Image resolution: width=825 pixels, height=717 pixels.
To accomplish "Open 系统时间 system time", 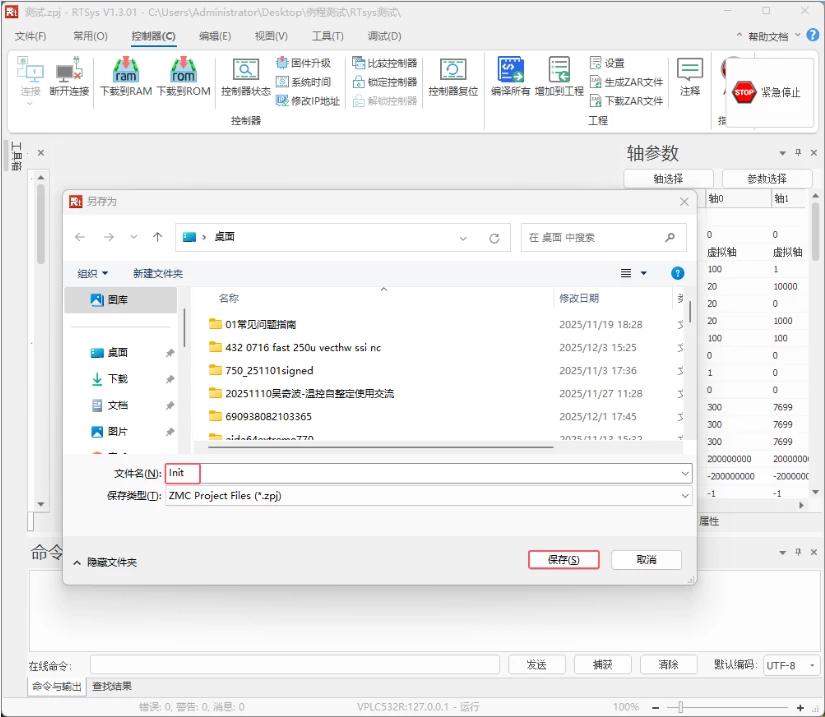I will pyautogui.click(x=304, y=82).
